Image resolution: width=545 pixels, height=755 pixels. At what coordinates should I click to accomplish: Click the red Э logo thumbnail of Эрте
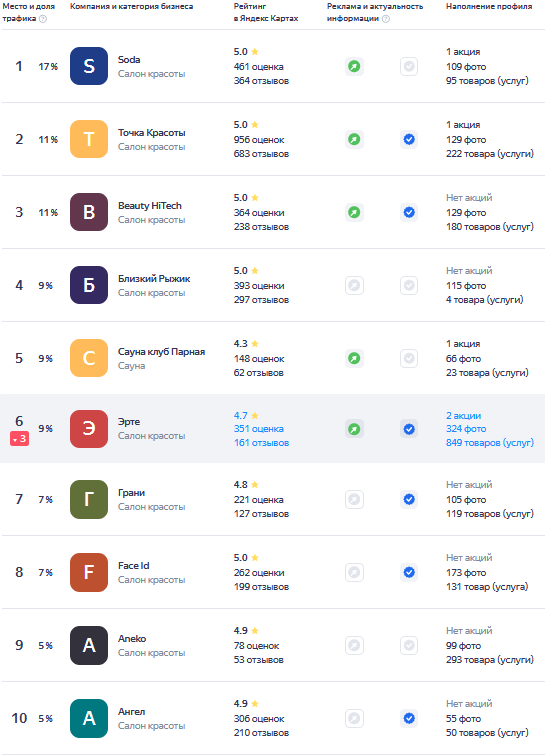tap(89, 429)
